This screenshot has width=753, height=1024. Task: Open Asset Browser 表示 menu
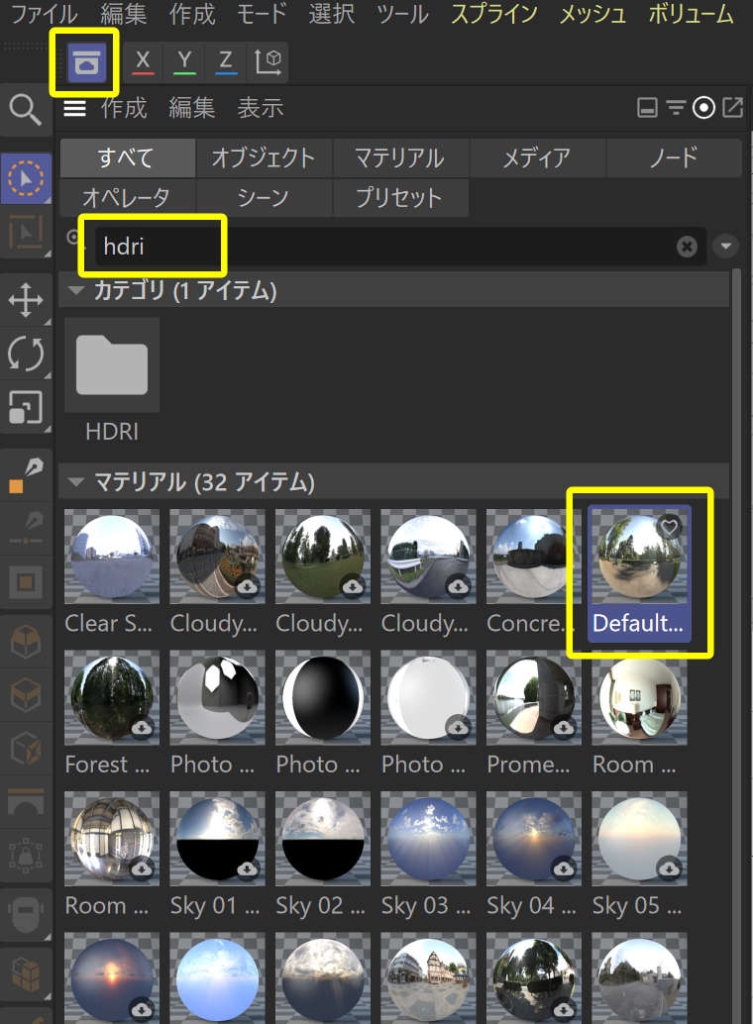click(261, 108)
